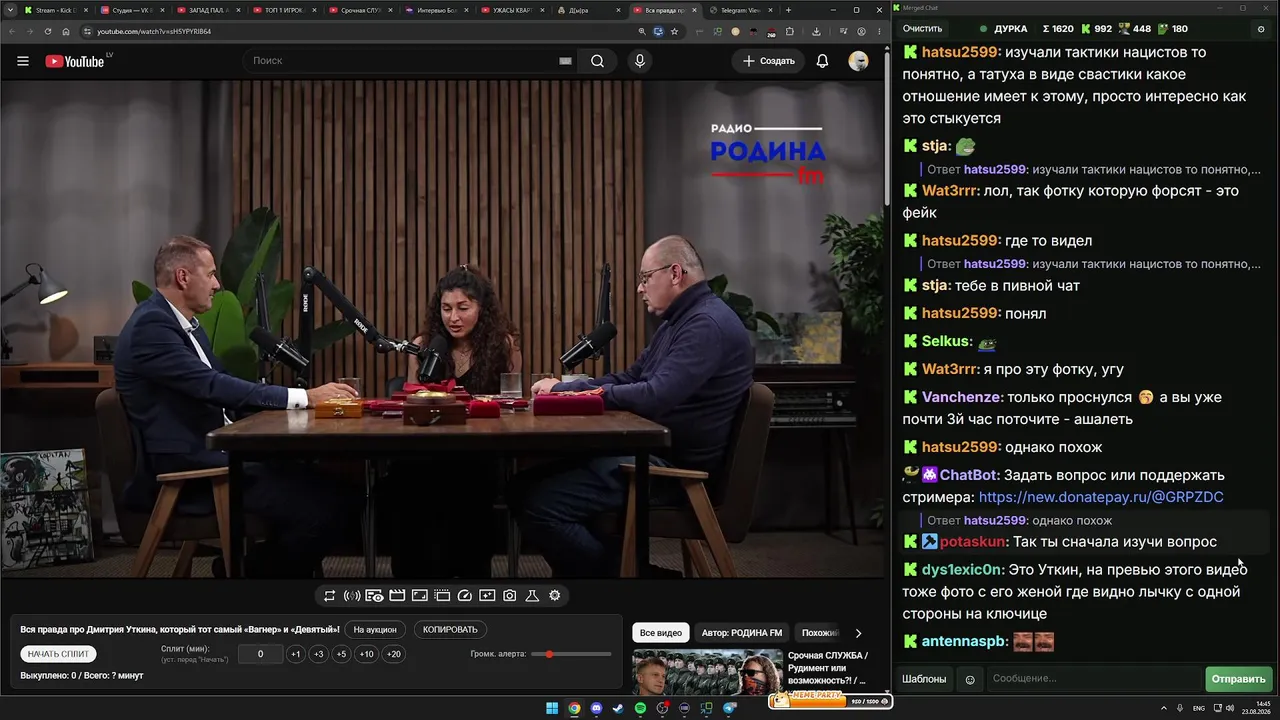Image resolution: width=1280 pixels, height=720 pixels.
Task: Add +1 minute to split
Action: click(x=295, y=654)
